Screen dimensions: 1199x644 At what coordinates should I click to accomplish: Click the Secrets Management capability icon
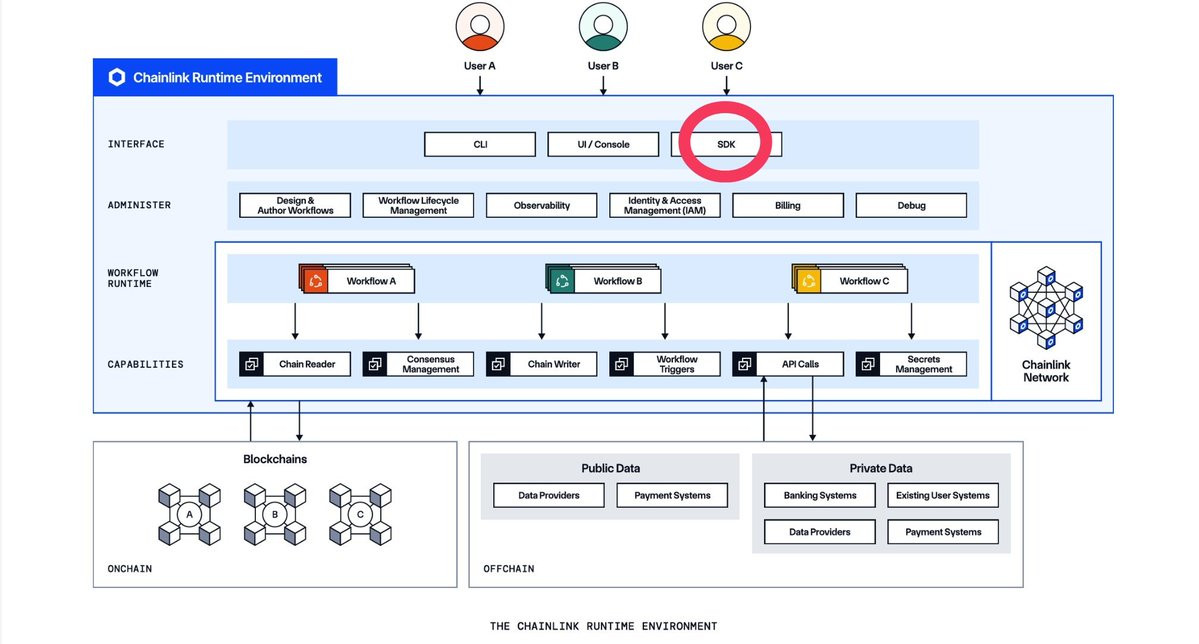[868, 364]
